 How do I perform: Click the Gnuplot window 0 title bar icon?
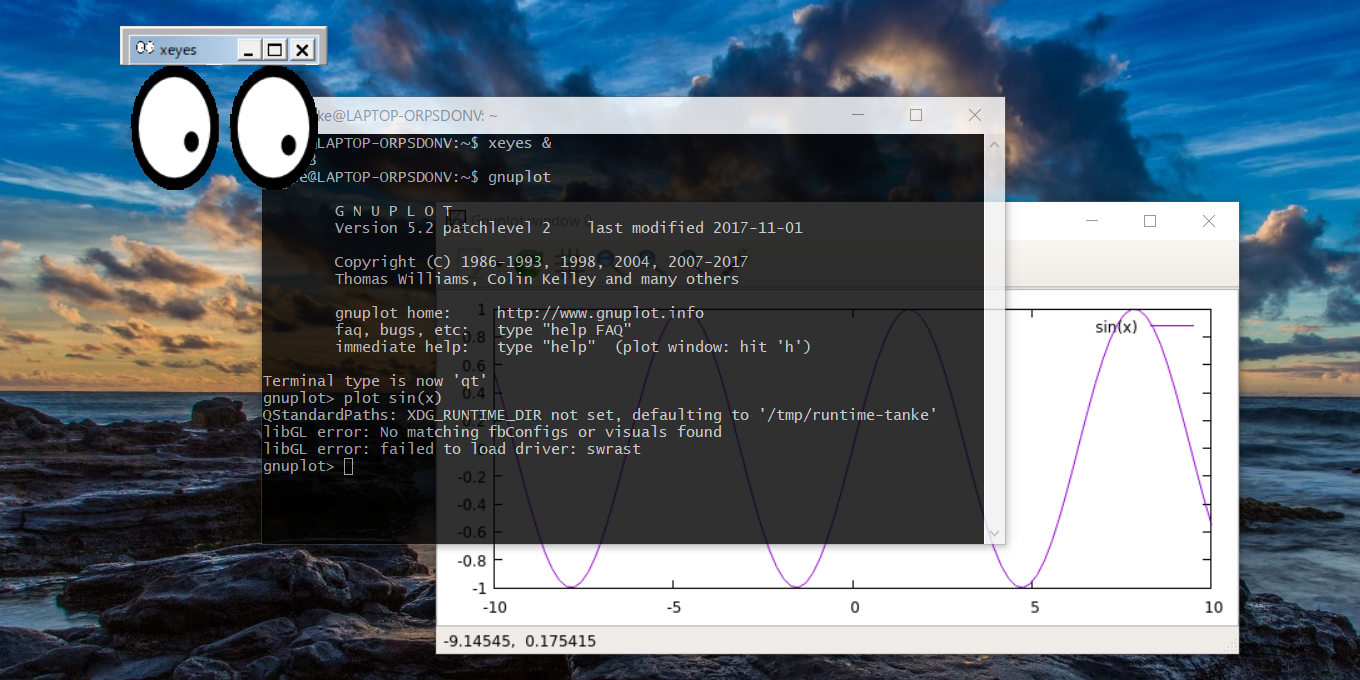tap(457, 218)
